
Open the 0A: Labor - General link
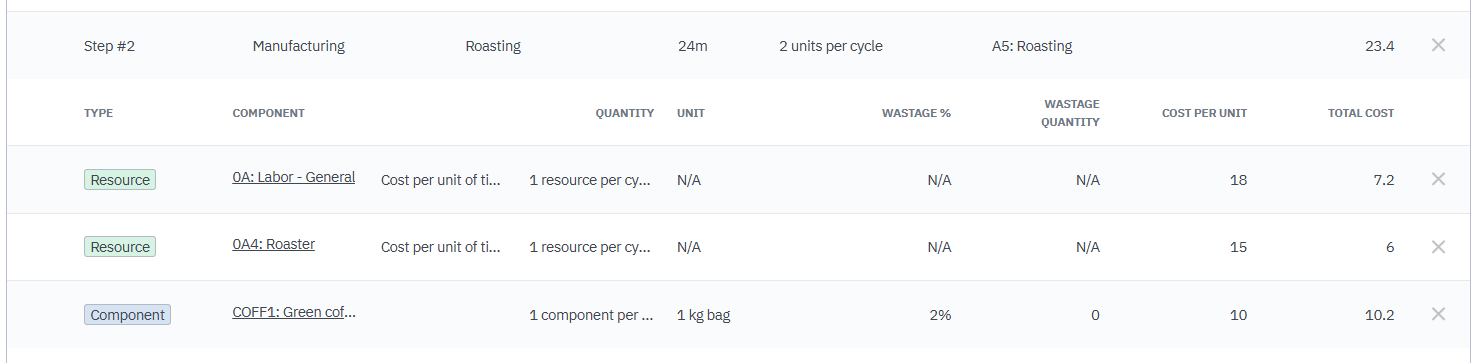pyautogui.click(x=294, y=178)
